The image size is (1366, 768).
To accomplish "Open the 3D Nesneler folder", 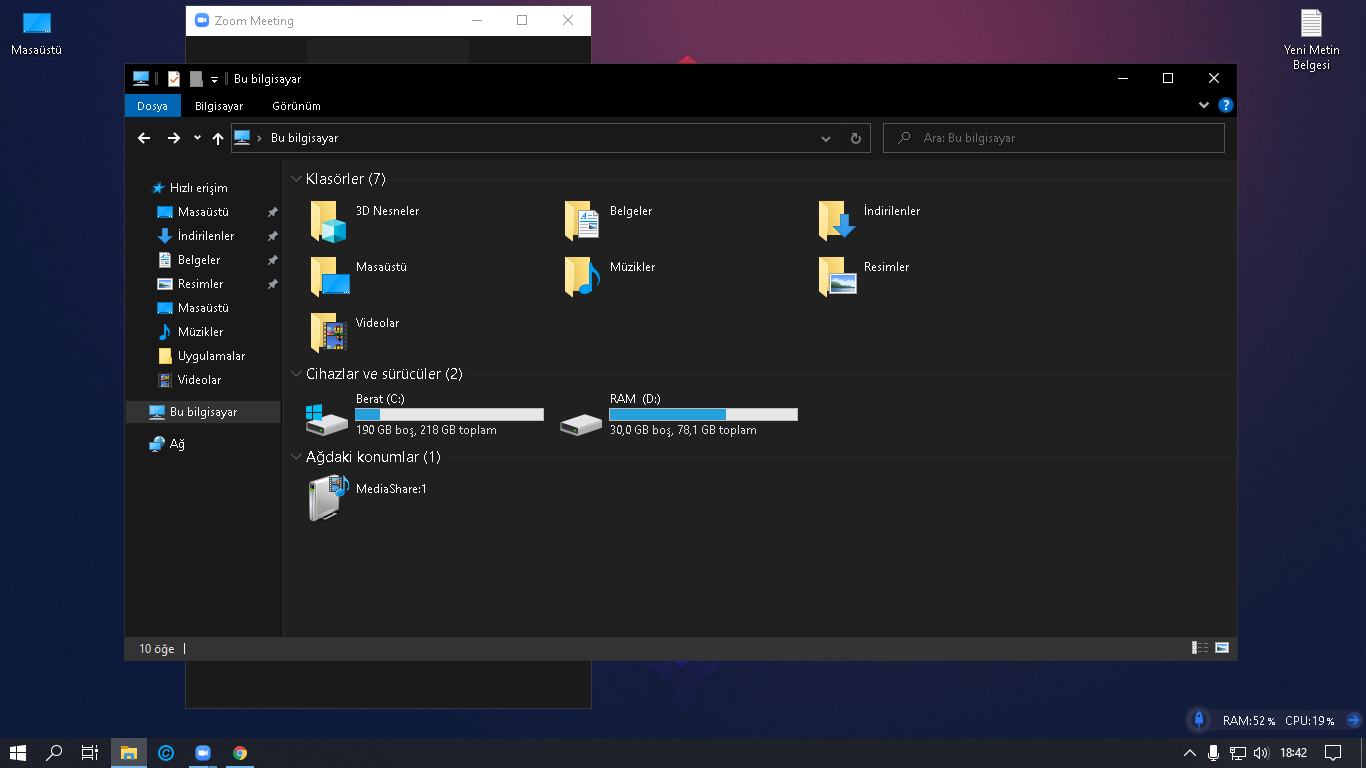I will click(x=365, y=220).
